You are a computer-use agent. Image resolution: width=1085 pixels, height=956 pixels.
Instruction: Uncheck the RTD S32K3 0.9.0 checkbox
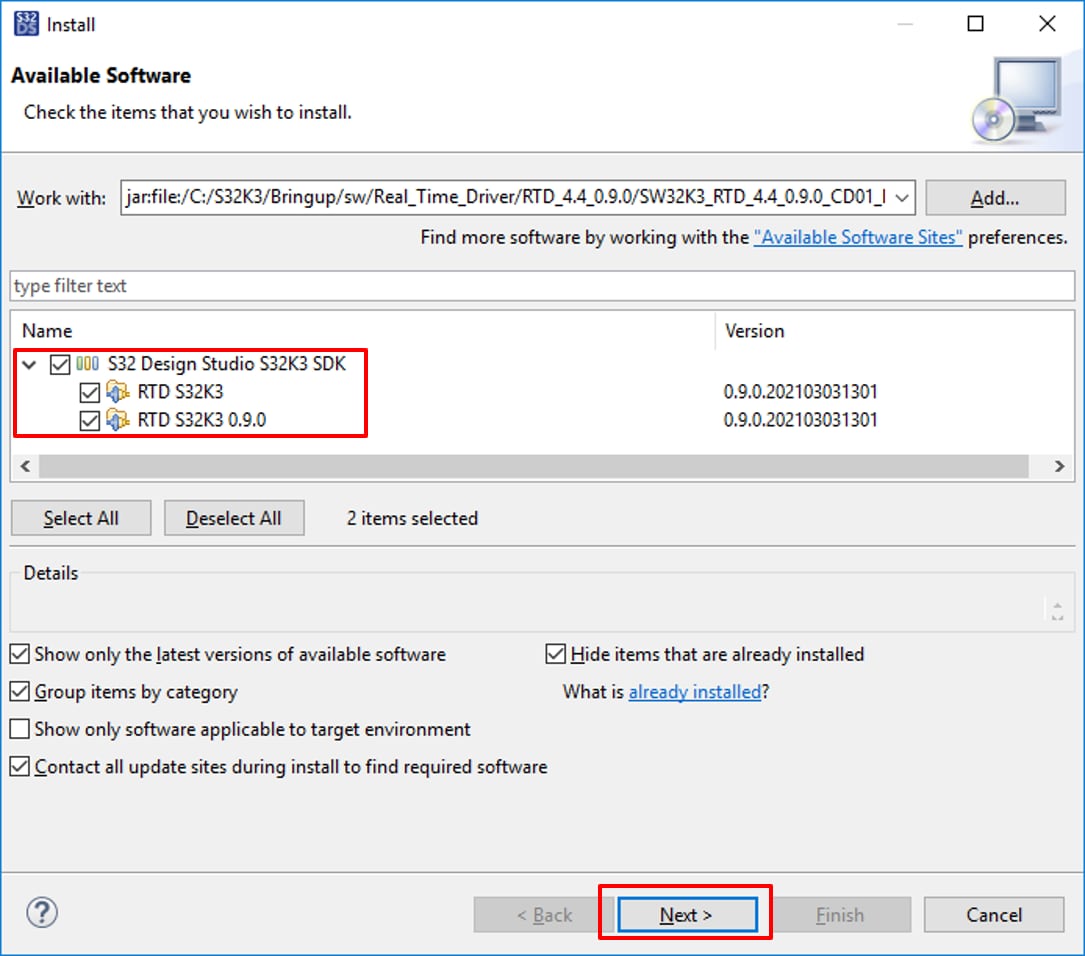click(90, 420)
